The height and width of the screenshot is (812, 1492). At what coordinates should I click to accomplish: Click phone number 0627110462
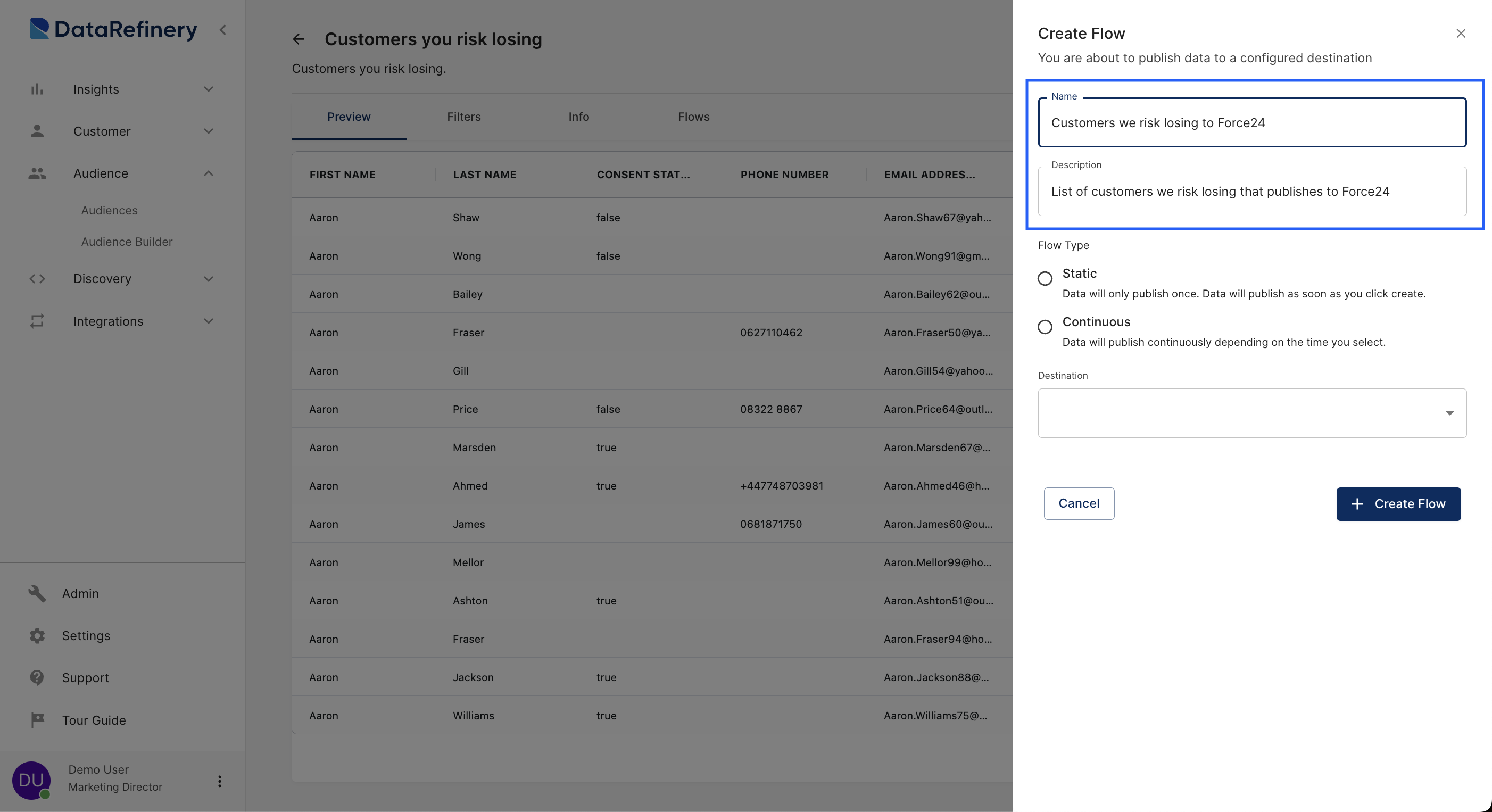point(771,333)
